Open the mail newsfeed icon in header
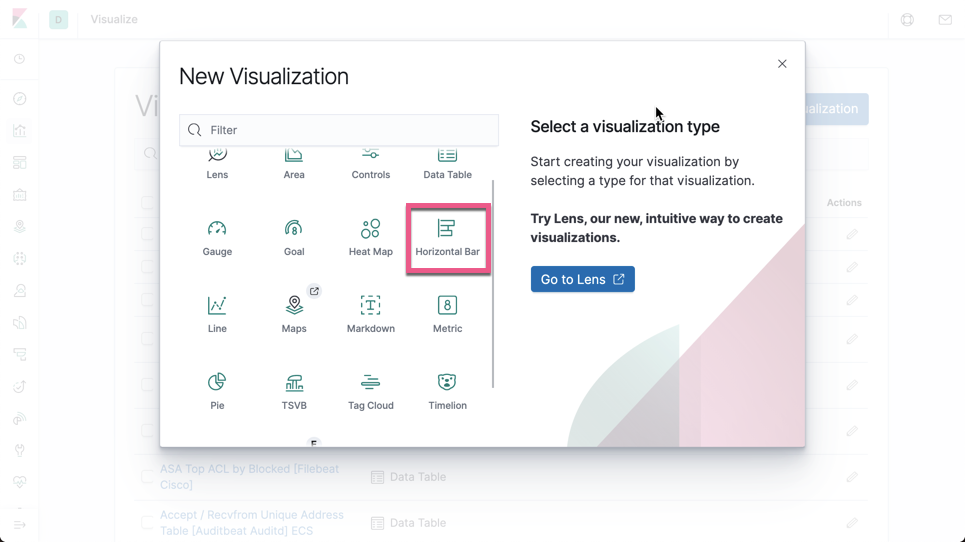This screenshot has height=542, width=965. [945, 20]
